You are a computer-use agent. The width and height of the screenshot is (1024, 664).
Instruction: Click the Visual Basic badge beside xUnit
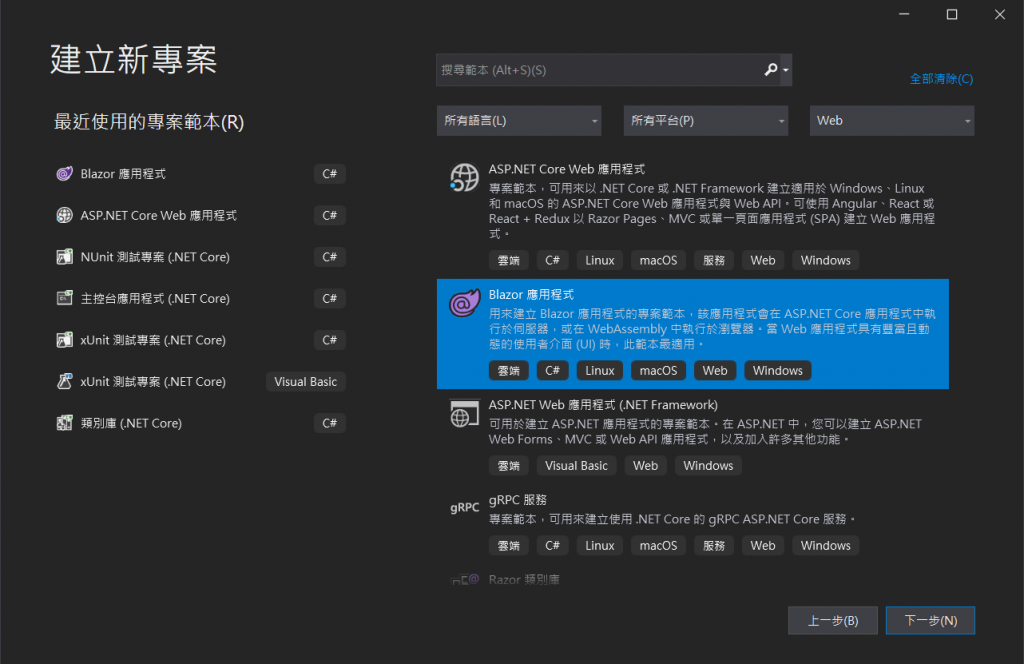tap(306, 381)
